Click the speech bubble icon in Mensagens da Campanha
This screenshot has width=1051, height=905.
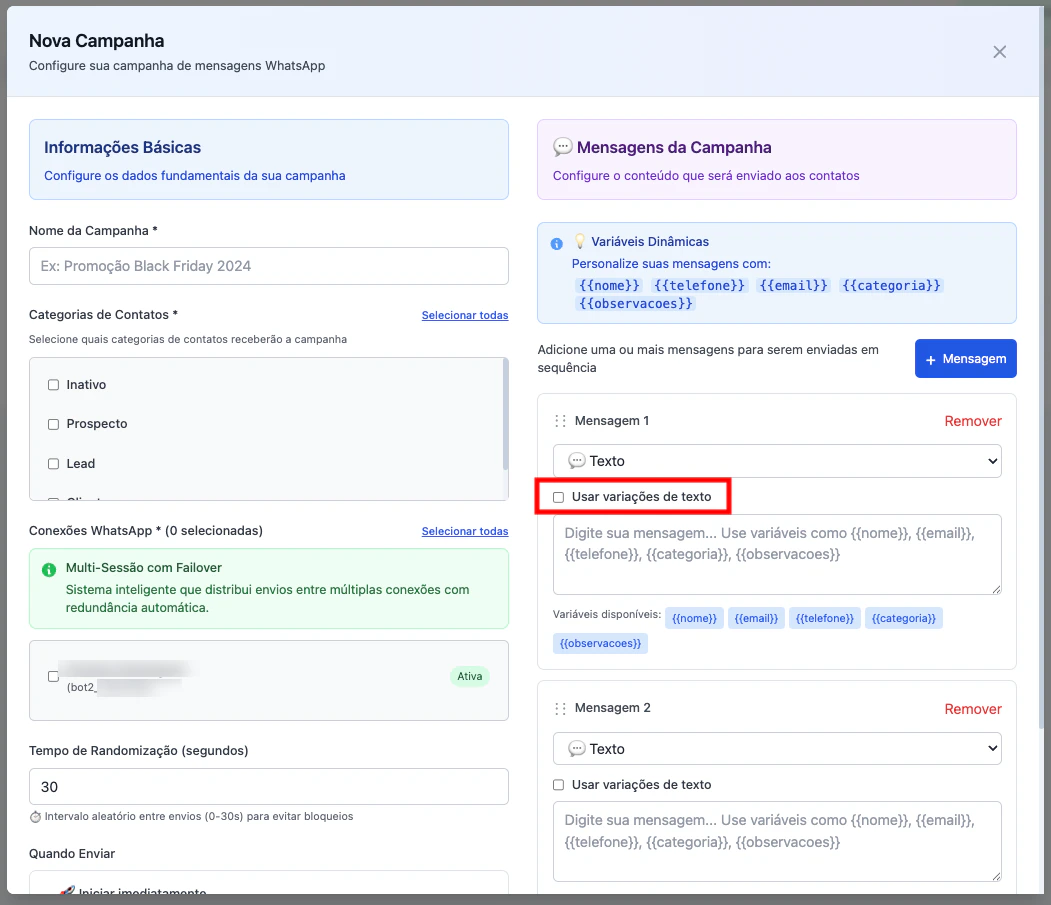pyautogui.click(x=562, y=147)
